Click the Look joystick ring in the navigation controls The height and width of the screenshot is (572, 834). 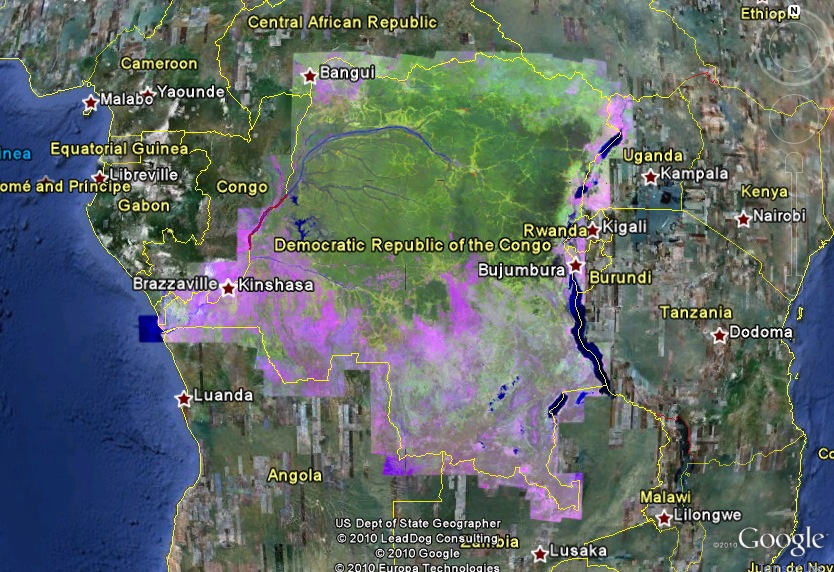[x=793, y=48]
